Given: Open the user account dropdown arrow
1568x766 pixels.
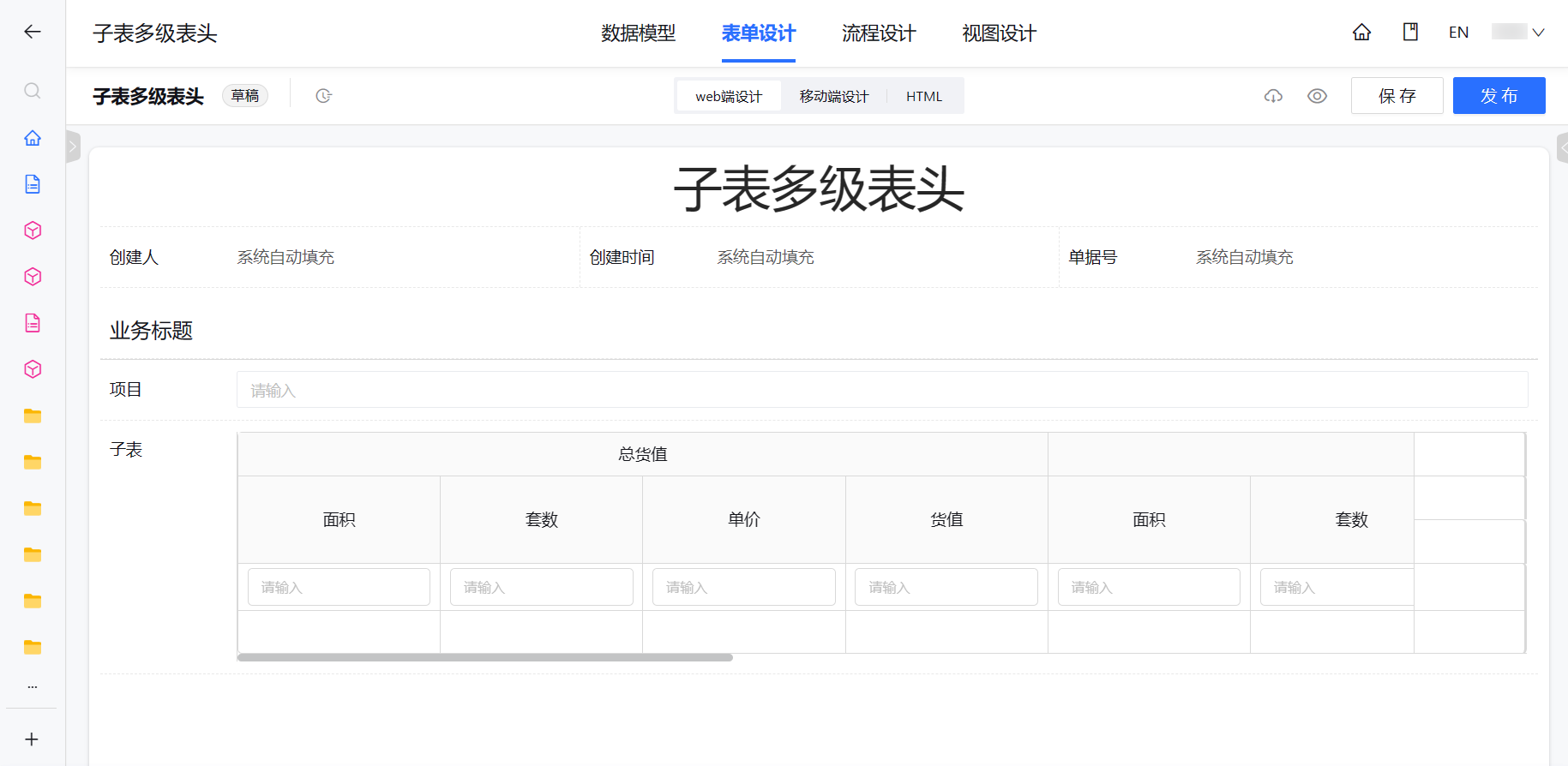Looking at the screenshot, I should 1538,33.
